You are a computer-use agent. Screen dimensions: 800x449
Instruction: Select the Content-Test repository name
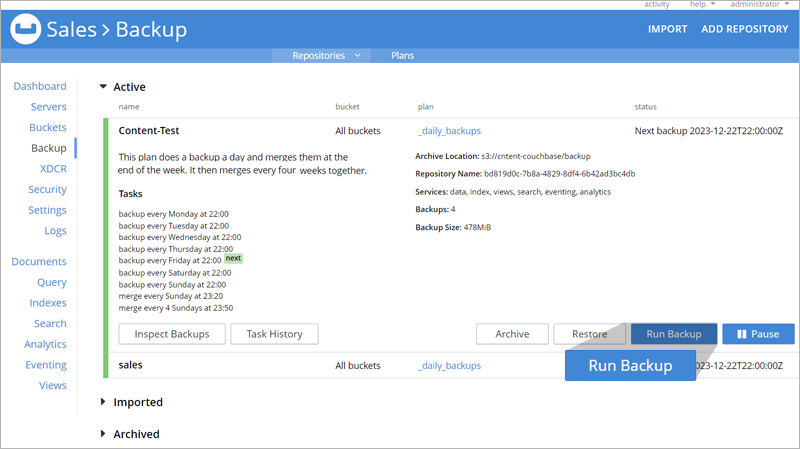pyautogui.click(x=149, y=131)
